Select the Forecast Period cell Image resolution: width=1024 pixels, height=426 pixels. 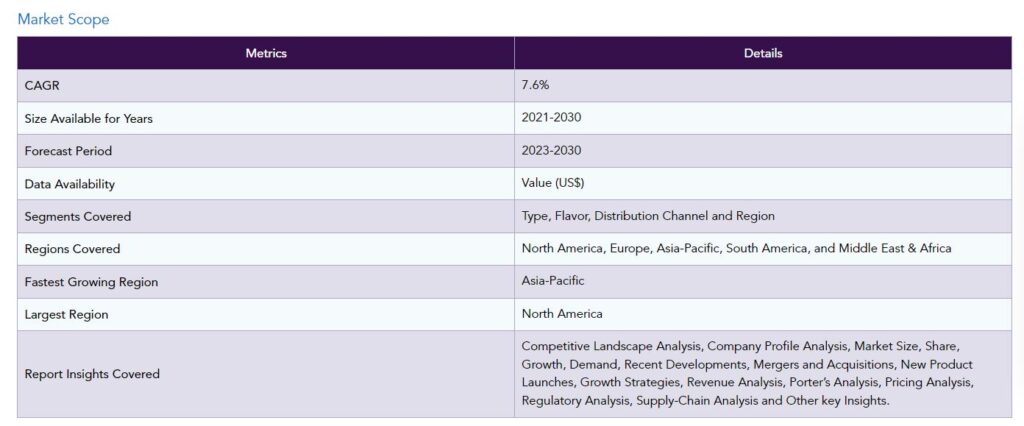pos(266,151)
